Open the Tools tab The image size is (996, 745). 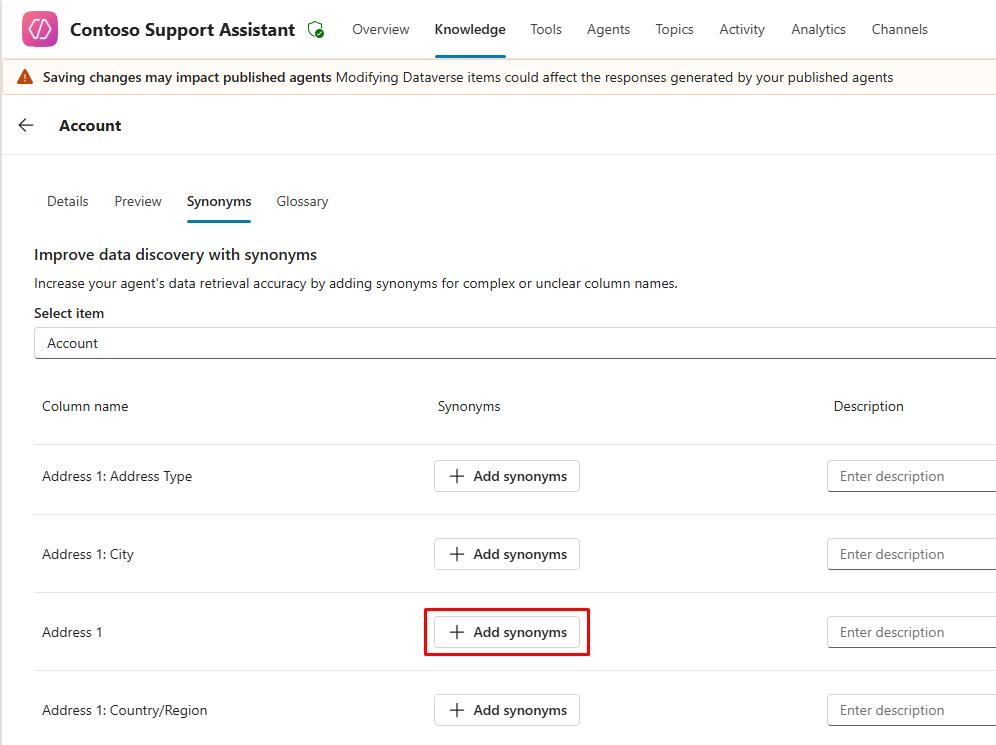point(545,29)
